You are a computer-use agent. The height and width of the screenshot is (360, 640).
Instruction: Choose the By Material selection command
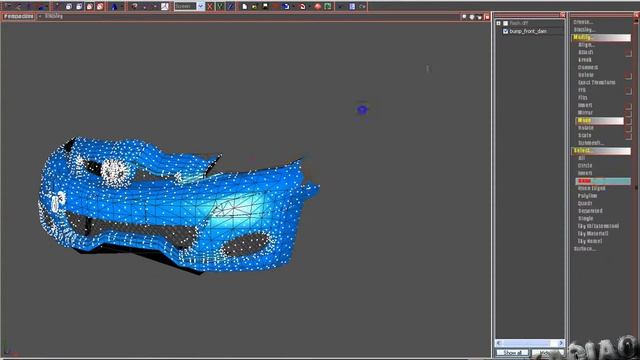coord(593,233)
